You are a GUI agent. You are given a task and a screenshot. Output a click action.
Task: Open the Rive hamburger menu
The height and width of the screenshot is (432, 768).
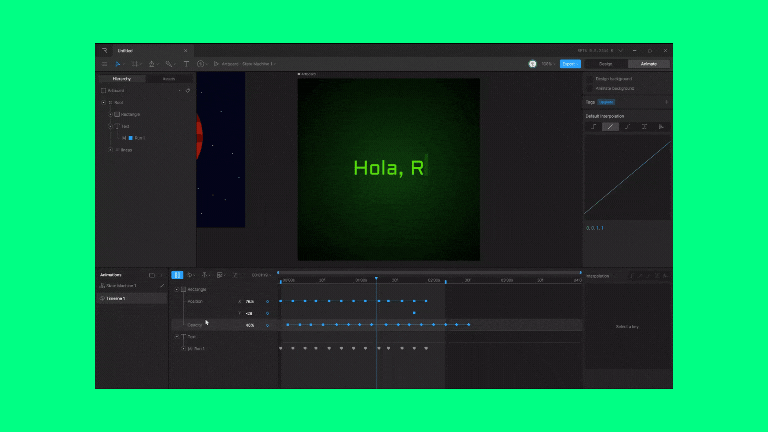point(104,63)
